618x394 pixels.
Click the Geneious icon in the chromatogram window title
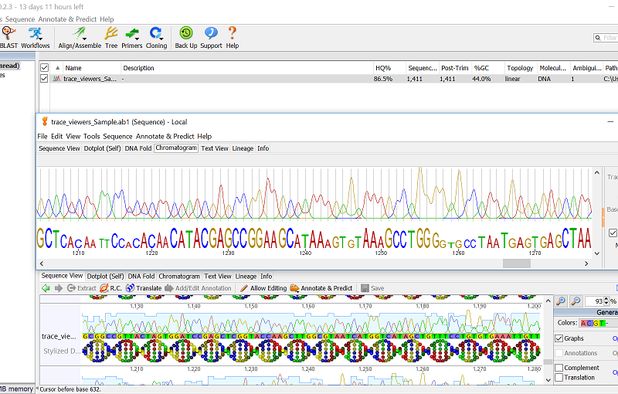45,122
